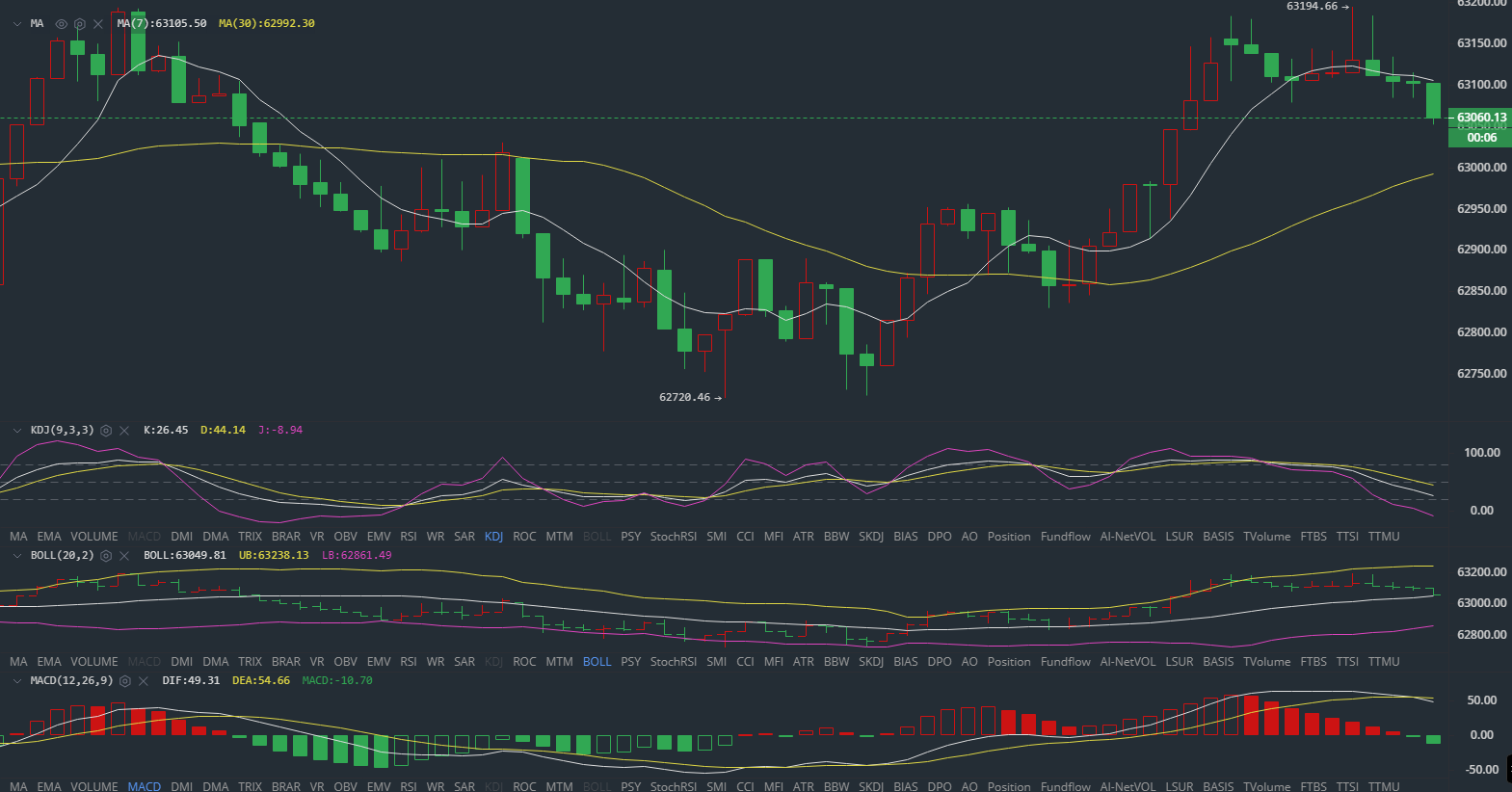The height and width of the screenshot is (792, 1512).
Task: Select Position in BOLL panel's indicator row
Action: 1009,662
